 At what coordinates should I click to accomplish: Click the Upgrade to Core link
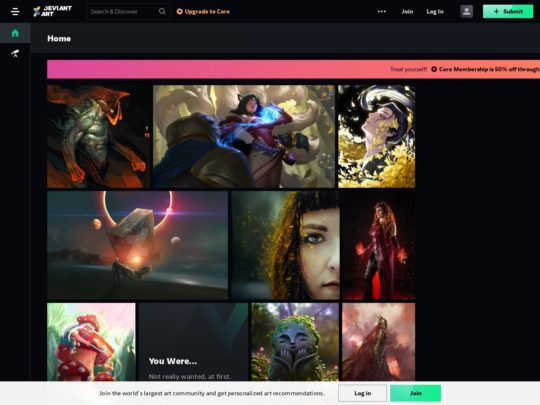[x=203, y=11]
